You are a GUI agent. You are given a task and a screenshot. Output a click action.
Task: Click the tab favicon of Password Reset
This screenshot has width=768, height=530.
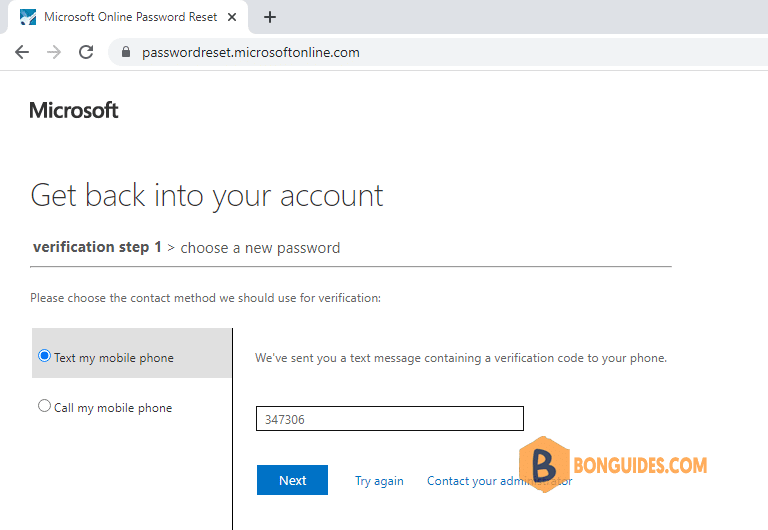28,17
